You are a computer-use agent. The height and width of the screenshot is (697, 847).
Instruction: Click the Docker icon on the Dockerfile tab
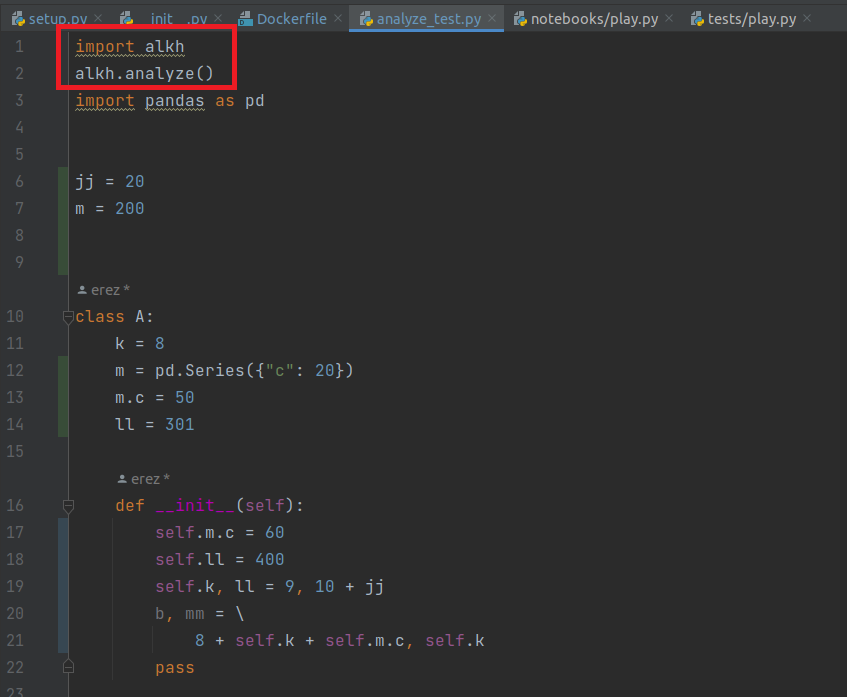245,19
